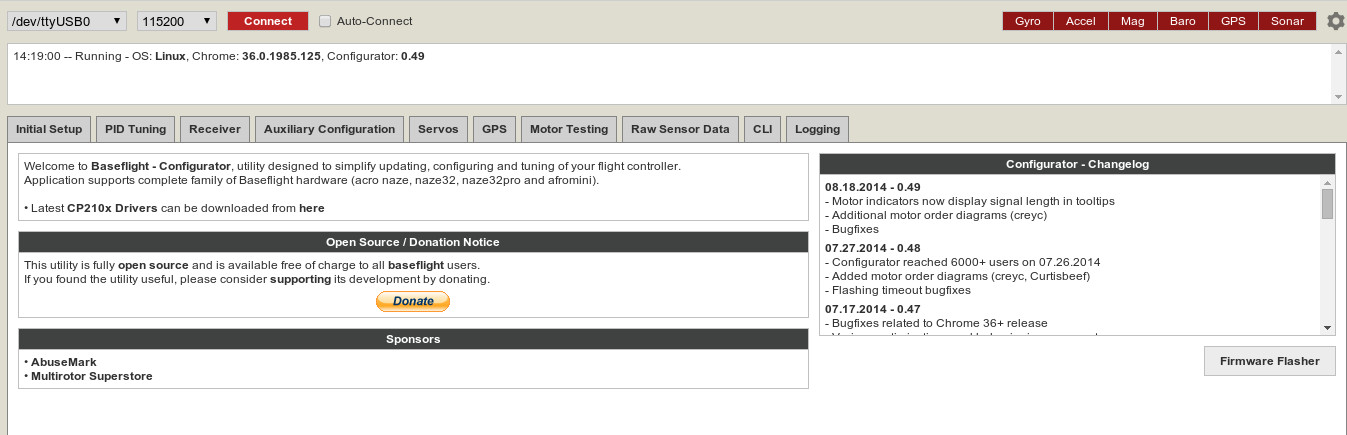Click the changelog scroll down arrow
The height and width of the screenshot is (435, 1347).
(x=1327, y=328)
